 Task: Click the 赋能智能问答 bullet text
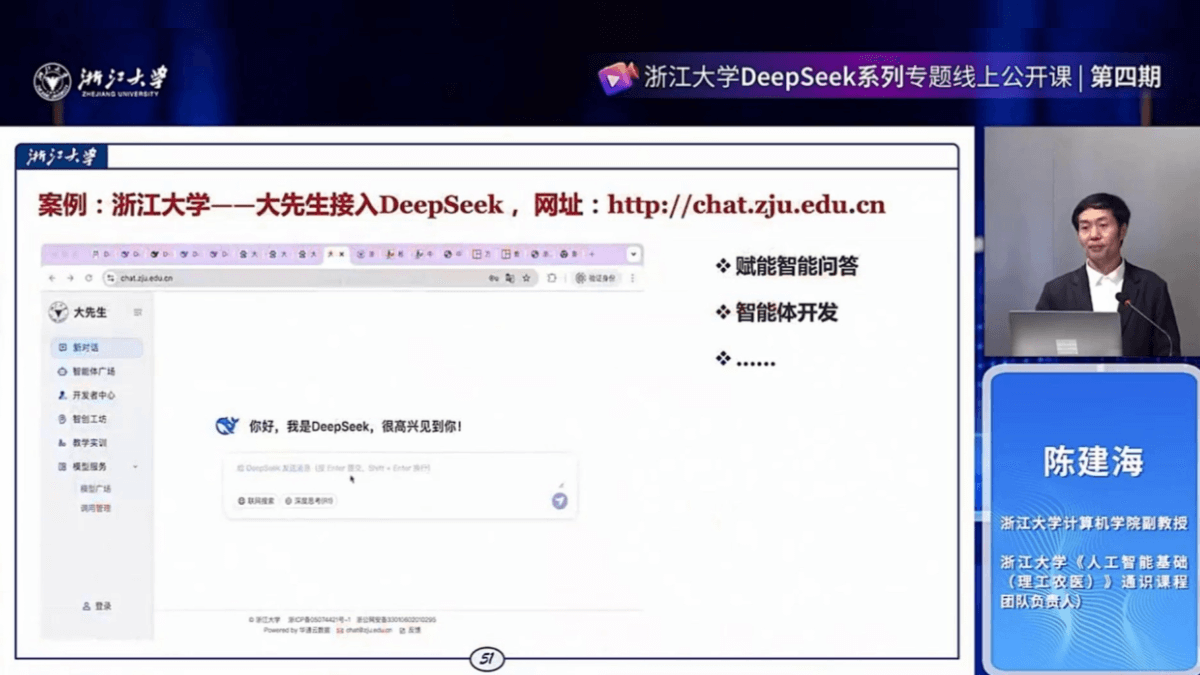pos(796,266)
